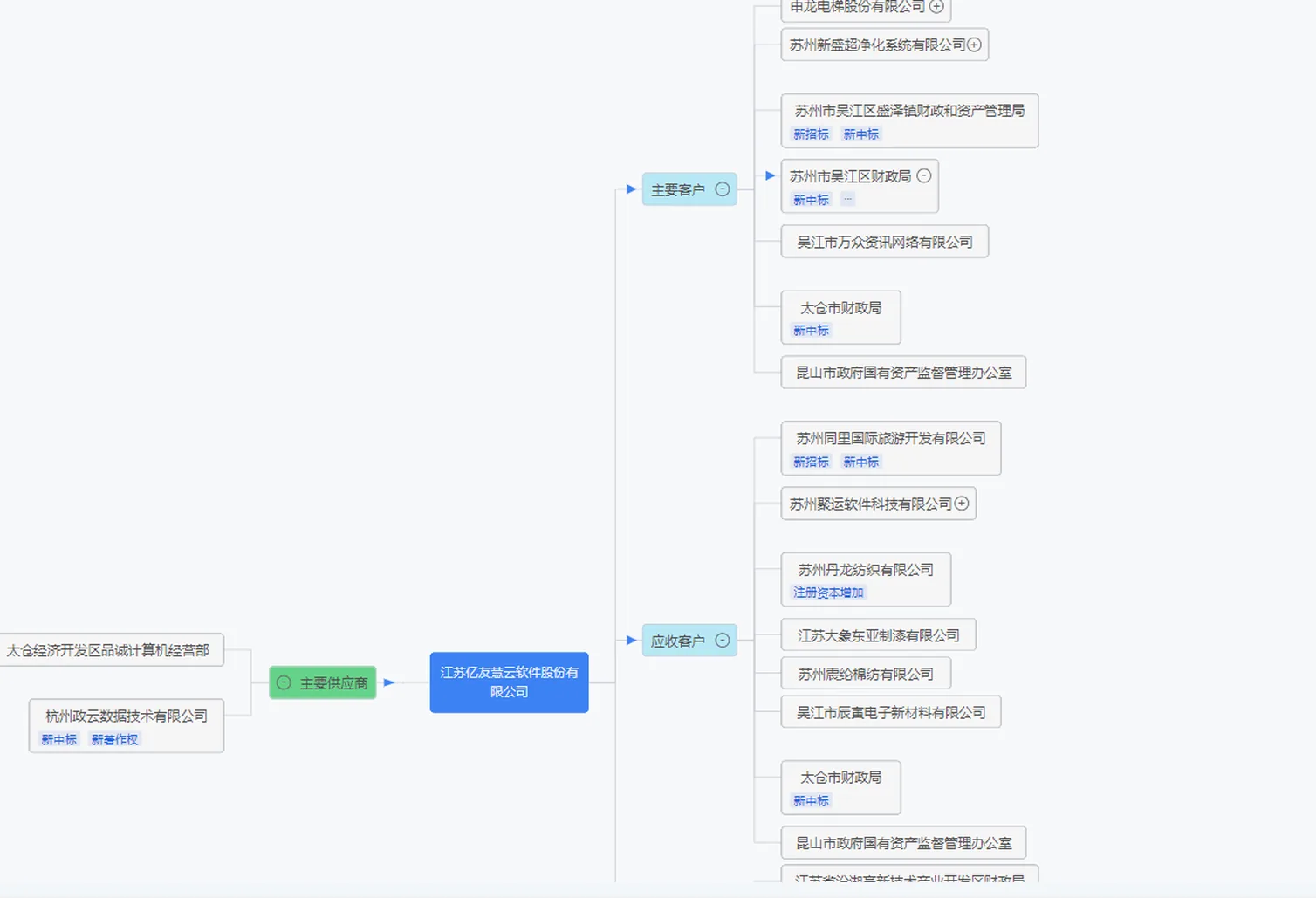The width and height of the screenshot is (1316, 898).
Task: Click 新中标 tag under 苏州市吴江区盛泽镇财政和资产管理局
Action: pos(861,134)
